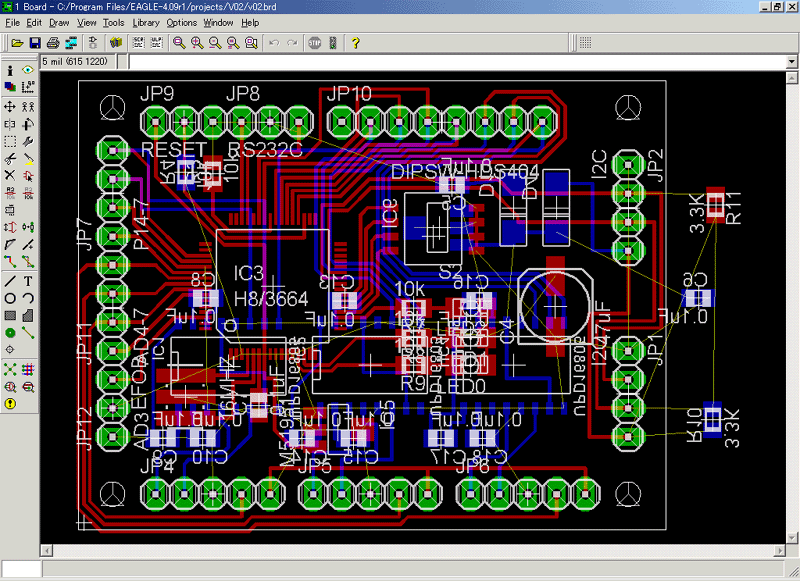Click the Save floppy disk icon
The width and height of the screenshot is (800, 581).
[x=35, y=43]
